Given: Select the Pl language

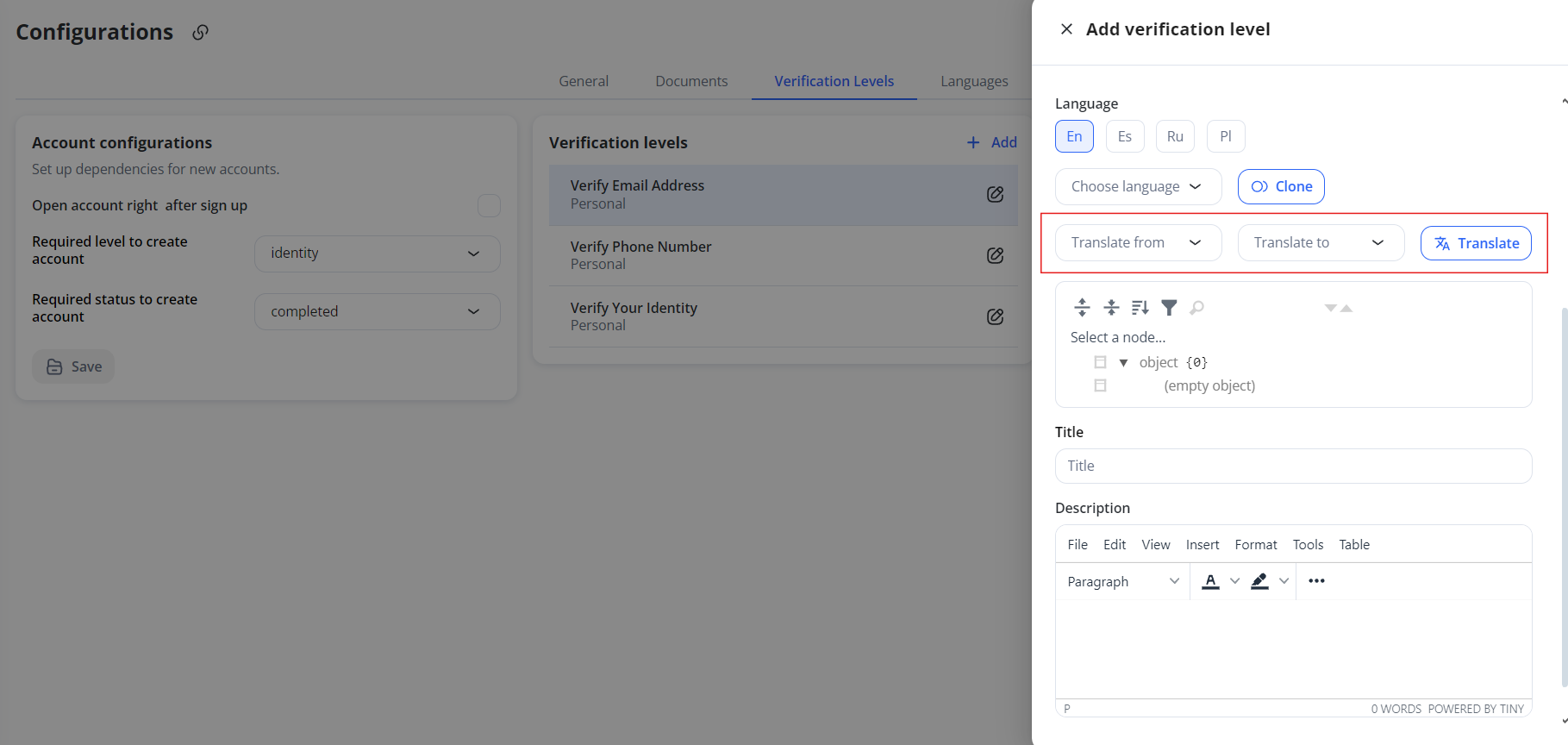Looking at the screenshot, I should tap(1226, 136).
